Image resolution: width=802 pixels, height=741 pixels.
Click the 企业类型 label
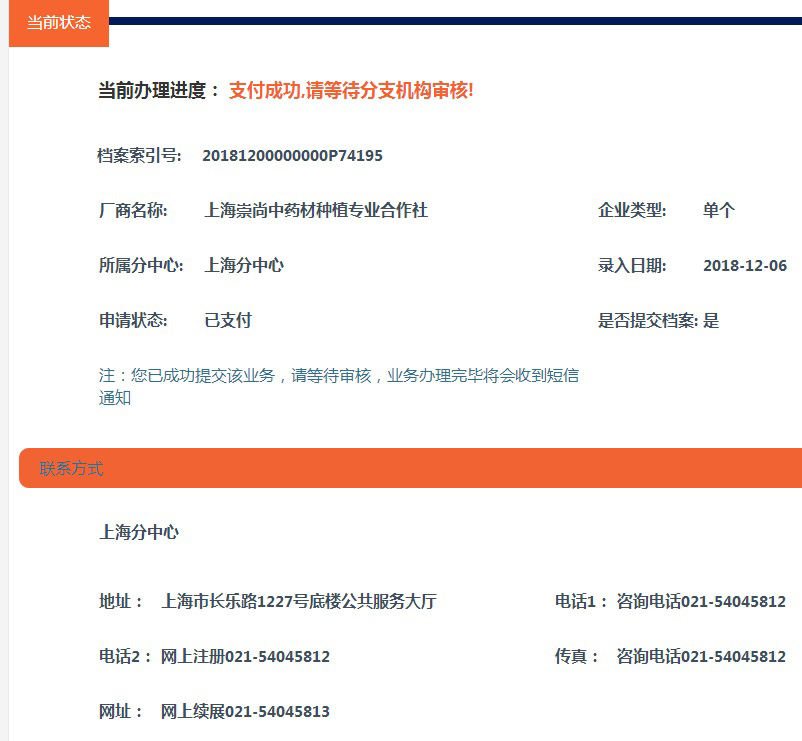pyautogui.click(x=632, y=210)
